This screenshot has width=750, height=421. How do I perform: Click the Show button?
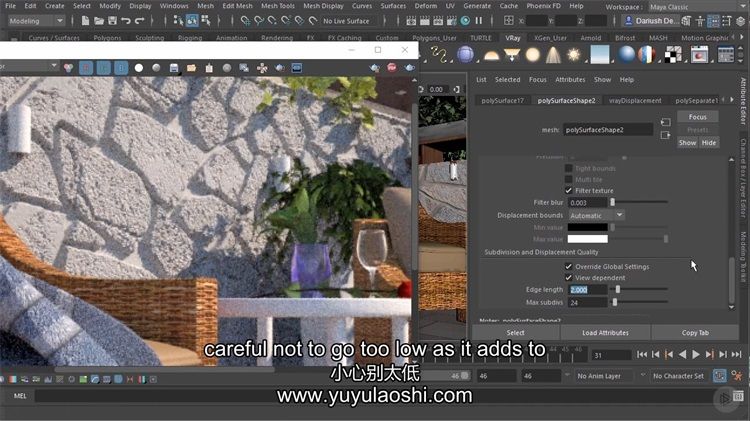coord(687,143)
